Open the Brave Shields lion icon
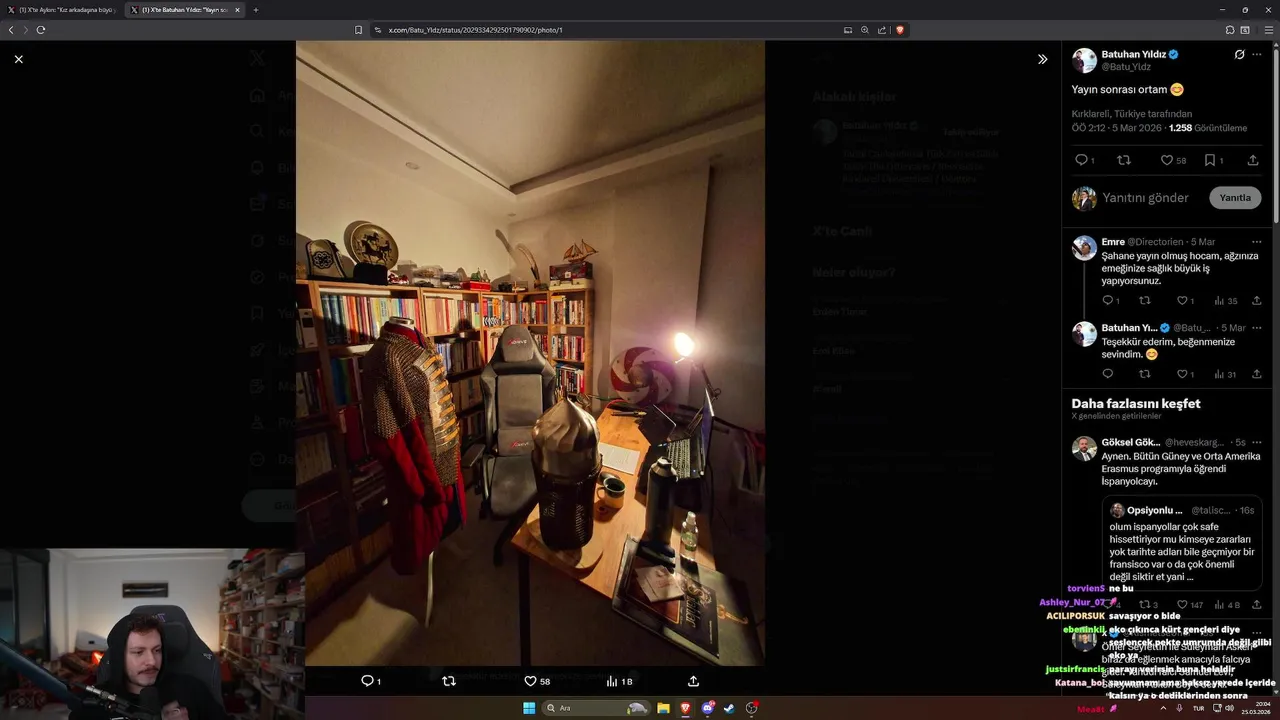The height and width of the screenshot is (720, 1280). click(x=900, y=30)
